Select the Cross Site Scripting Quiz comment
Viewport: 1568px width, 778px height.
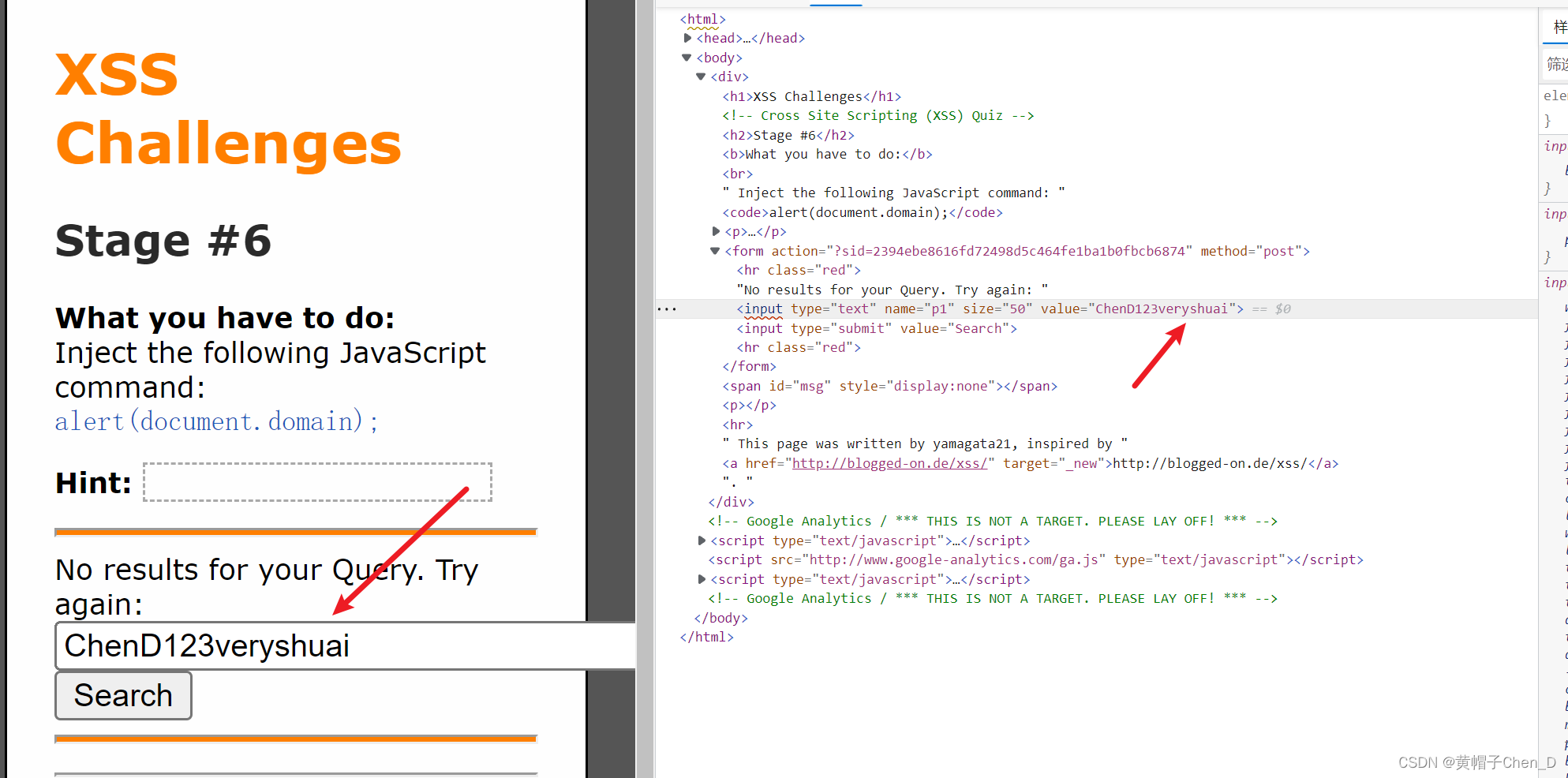click(x=878, y=116)
